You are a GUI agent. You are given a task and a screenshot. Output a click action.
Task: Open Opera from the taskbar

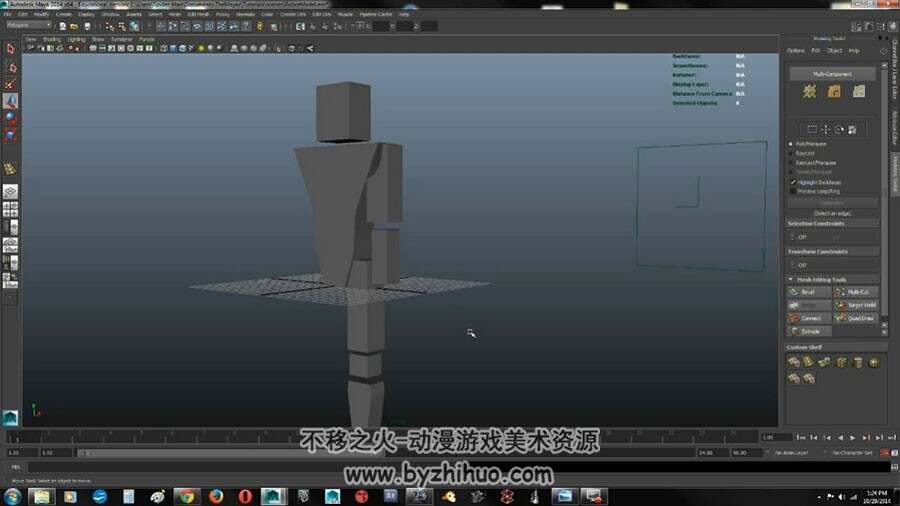click(245, 496)
